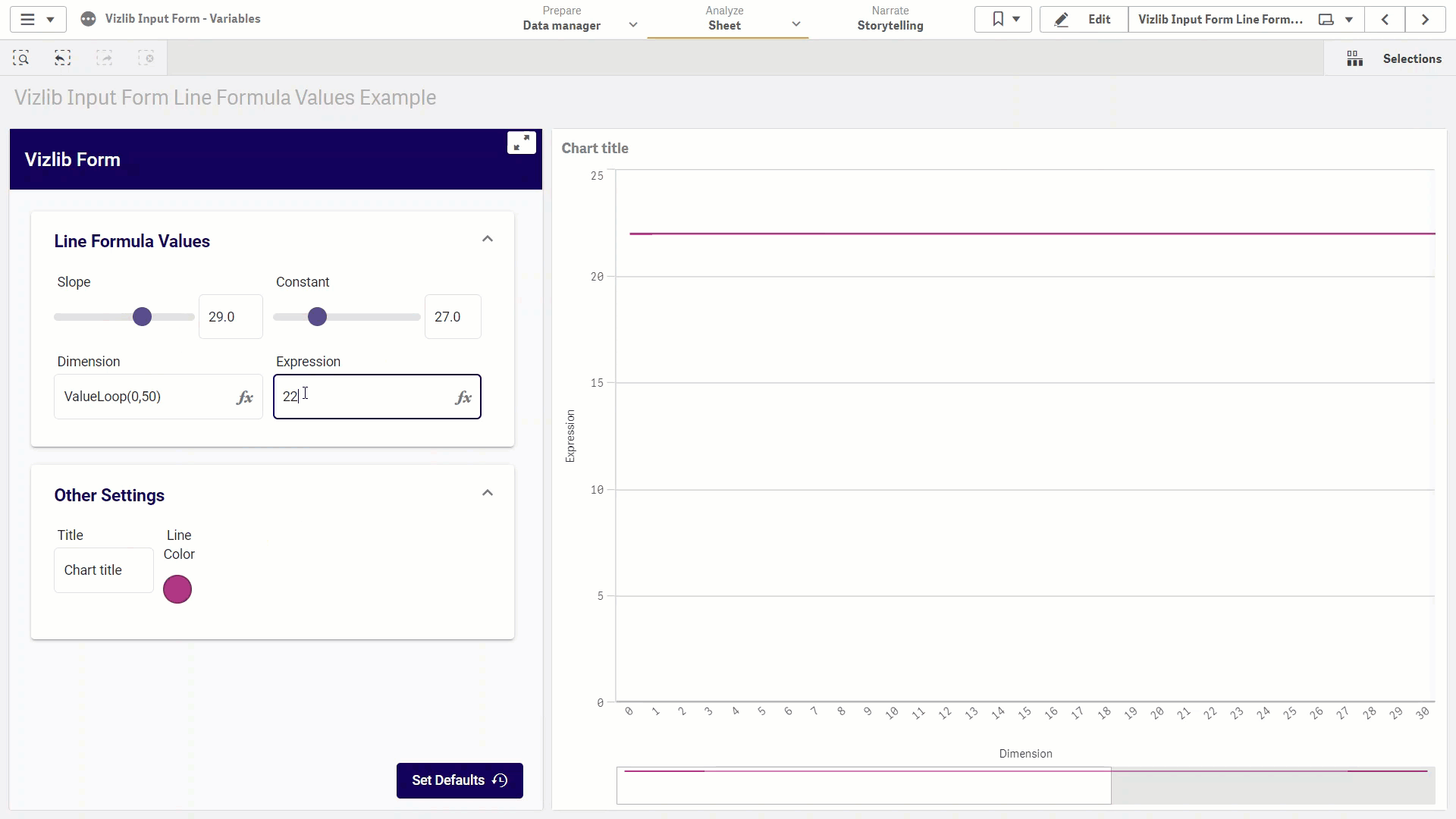Image resolution: width=1456 pixels, height=819 pixels.
Task: Open the bookmarks menu
Action: pyautogui.click(x=1003, y=19)
